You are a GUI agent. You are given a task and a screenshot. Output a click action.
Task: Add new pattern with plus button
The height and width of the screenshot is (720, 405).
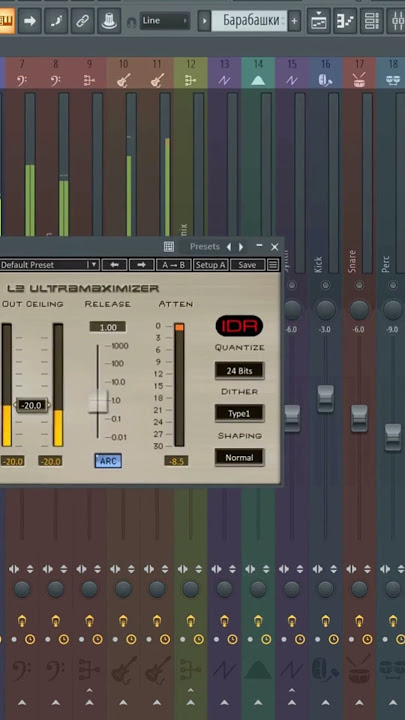tap(294, 21)
